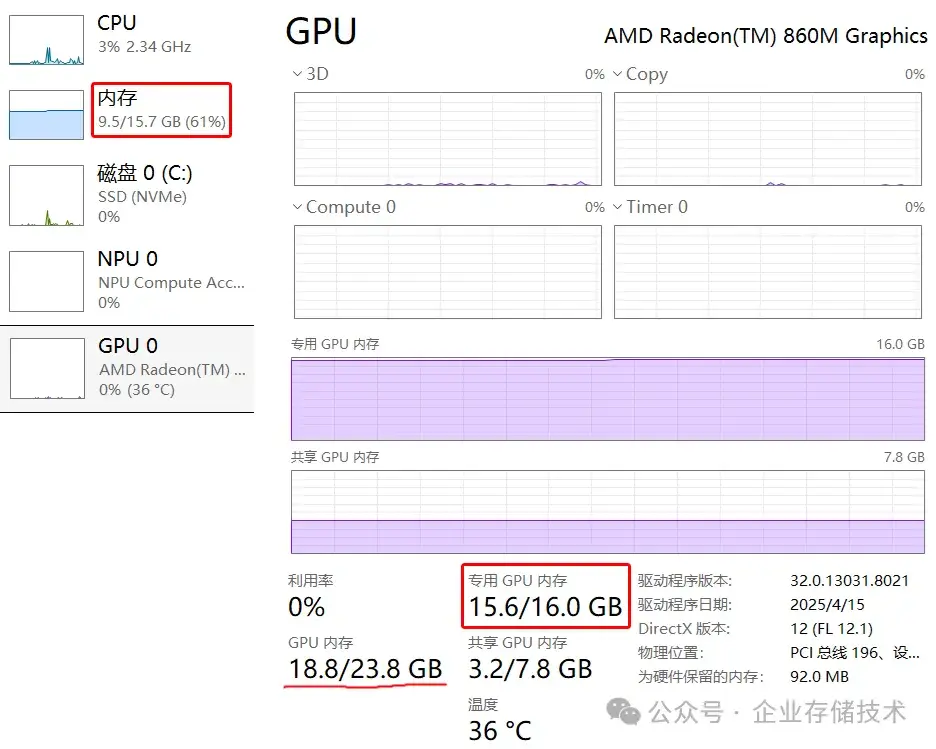Click the memory usage mini graph
The height and width of the screenshot is (749, 936).
click(45, 112)
